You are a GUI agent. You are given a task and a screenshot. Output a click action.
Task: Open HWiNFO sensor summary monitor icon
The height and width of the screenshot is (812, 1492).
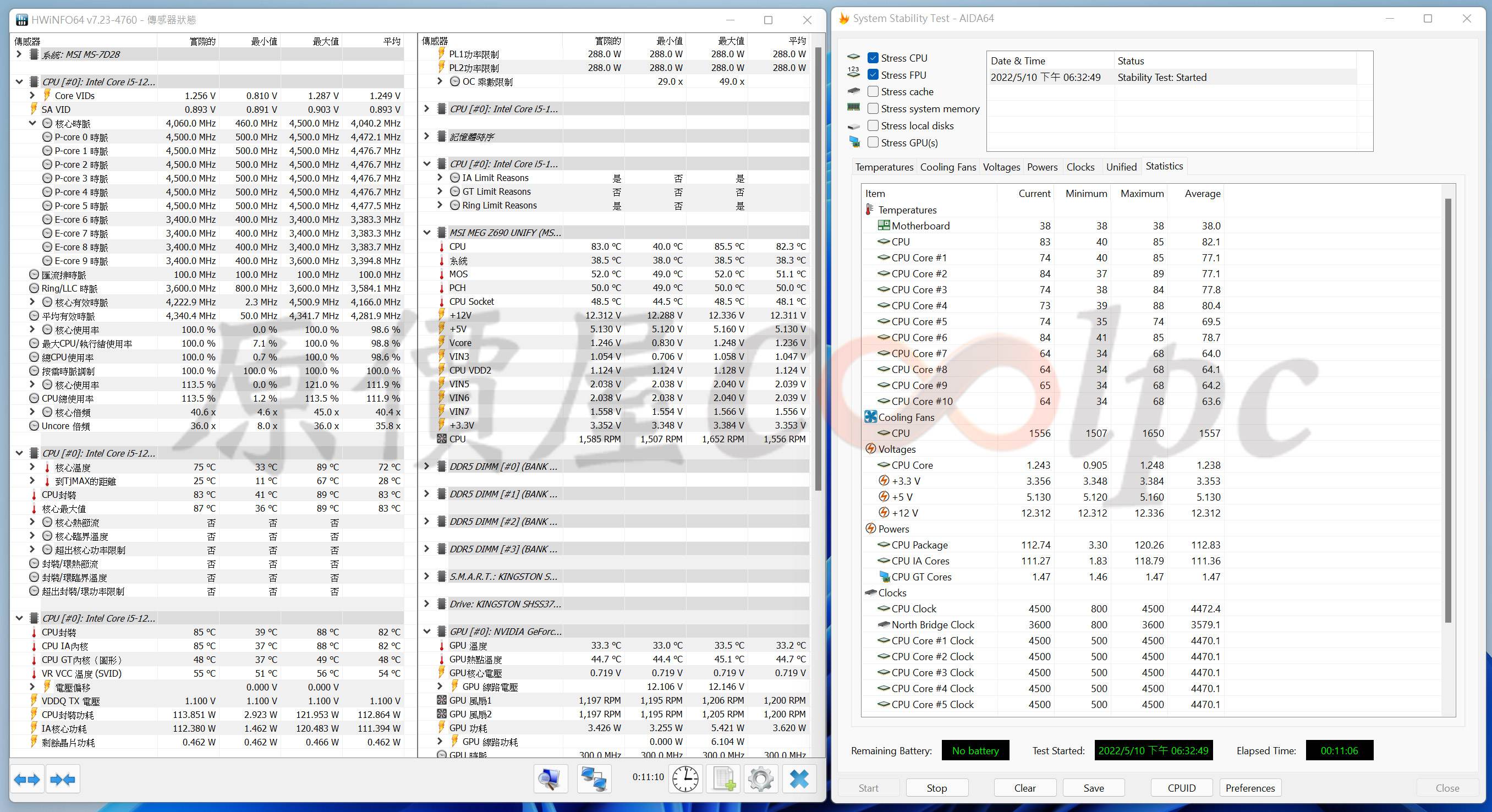click(x=550, y=780)
